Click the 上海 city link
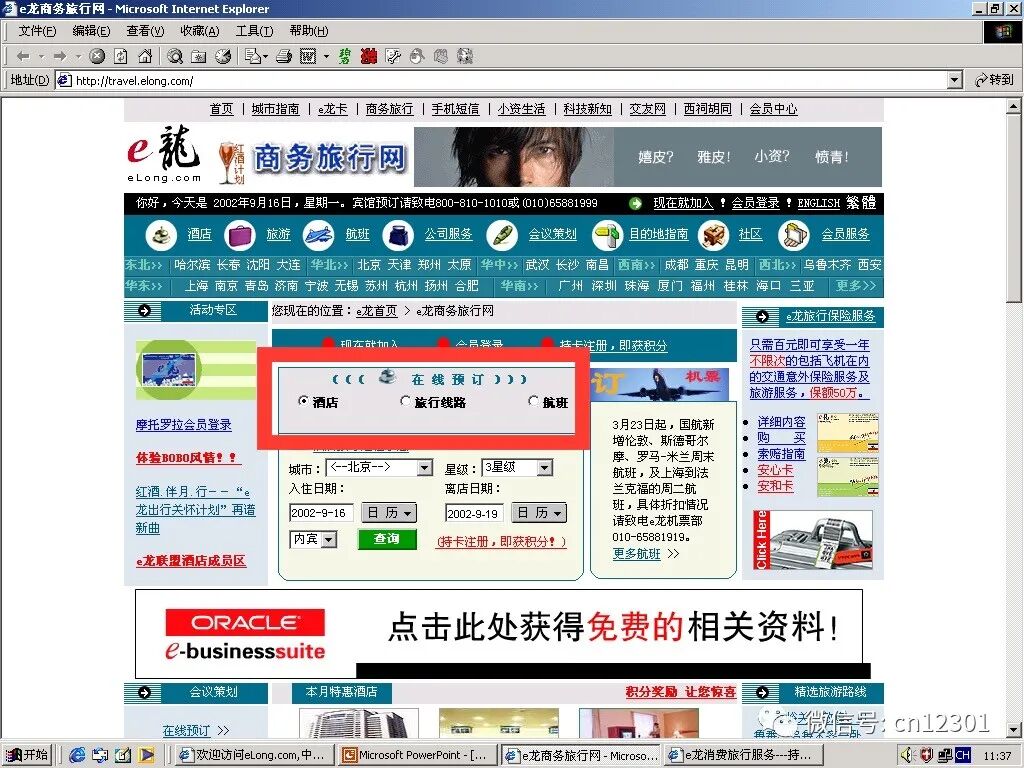1024x768 pixels. (196, 286)
